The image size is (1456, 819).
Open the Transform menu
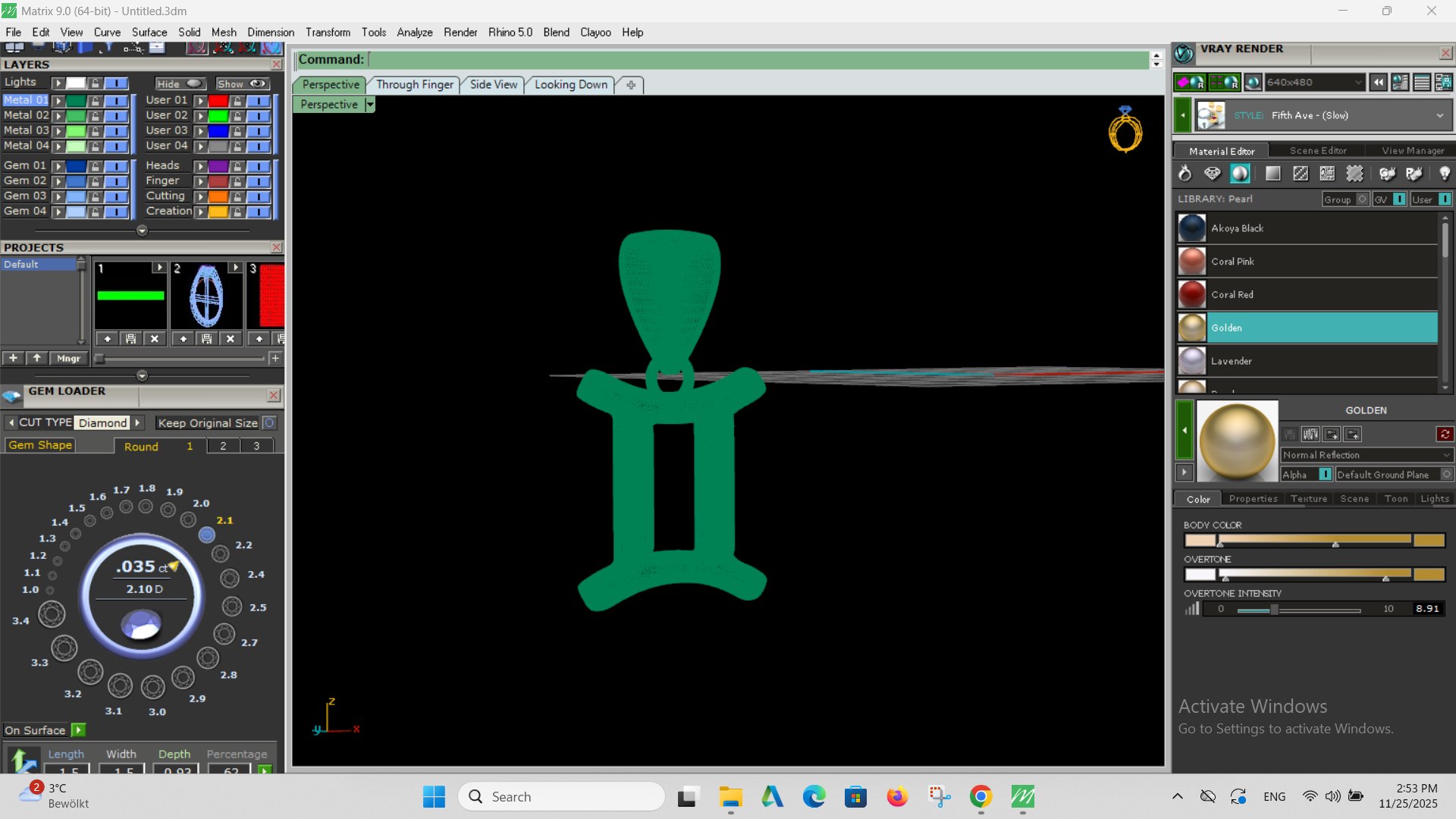click(x=328, y=33)
